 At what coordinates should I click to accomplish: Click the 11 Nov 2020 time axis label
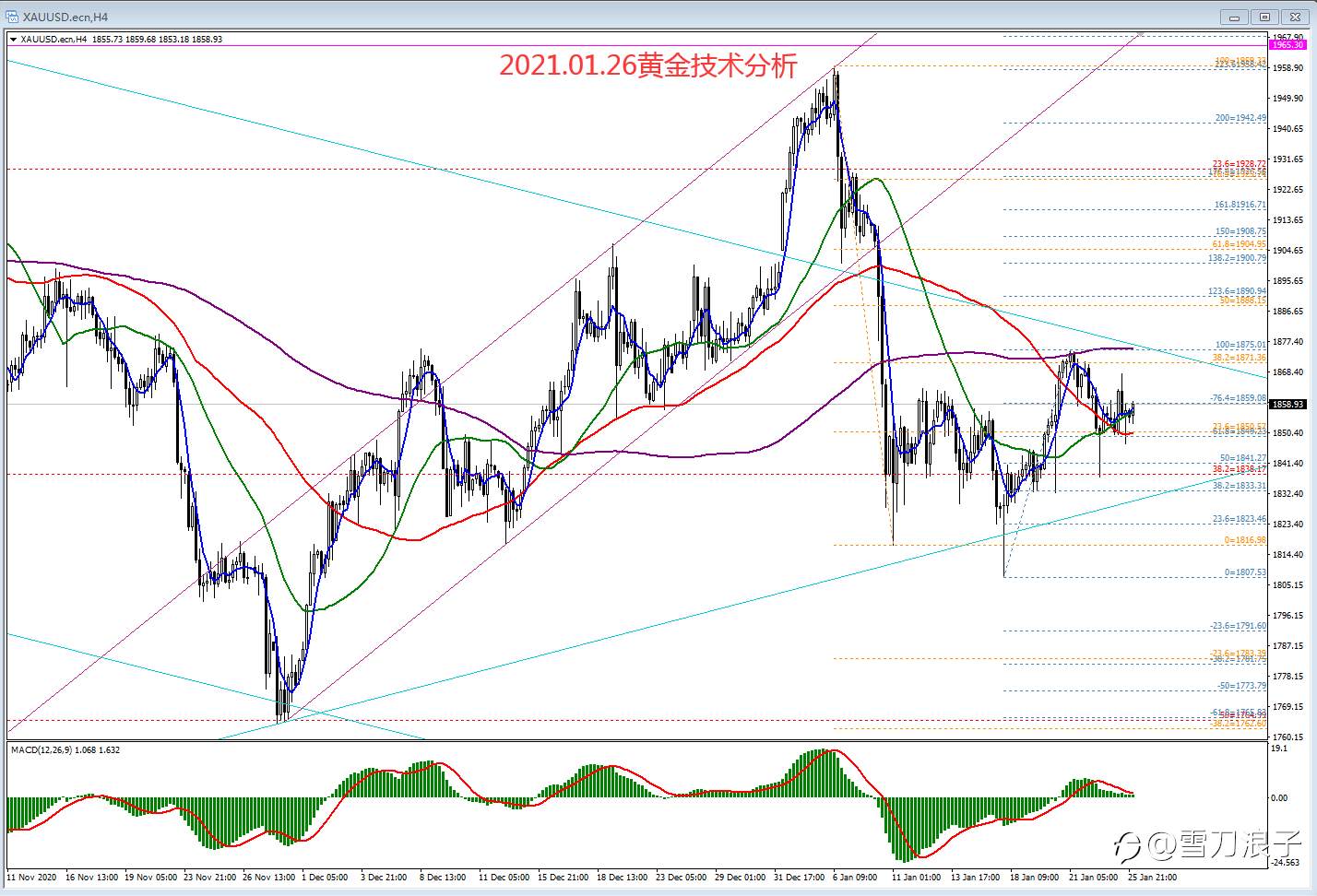pos(31,877)
